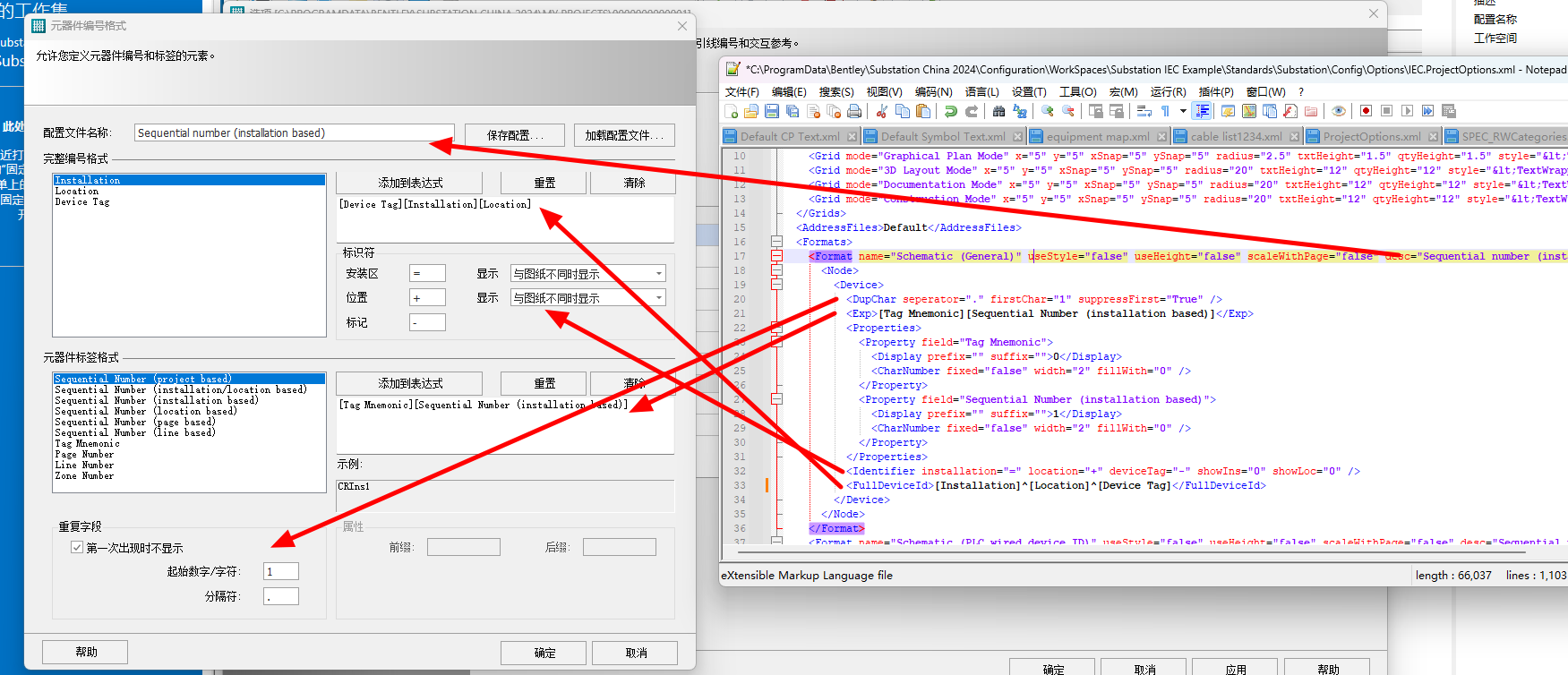Click the Zoom Out magnifier icon

pyautogui.click(x=1067, y=111)
